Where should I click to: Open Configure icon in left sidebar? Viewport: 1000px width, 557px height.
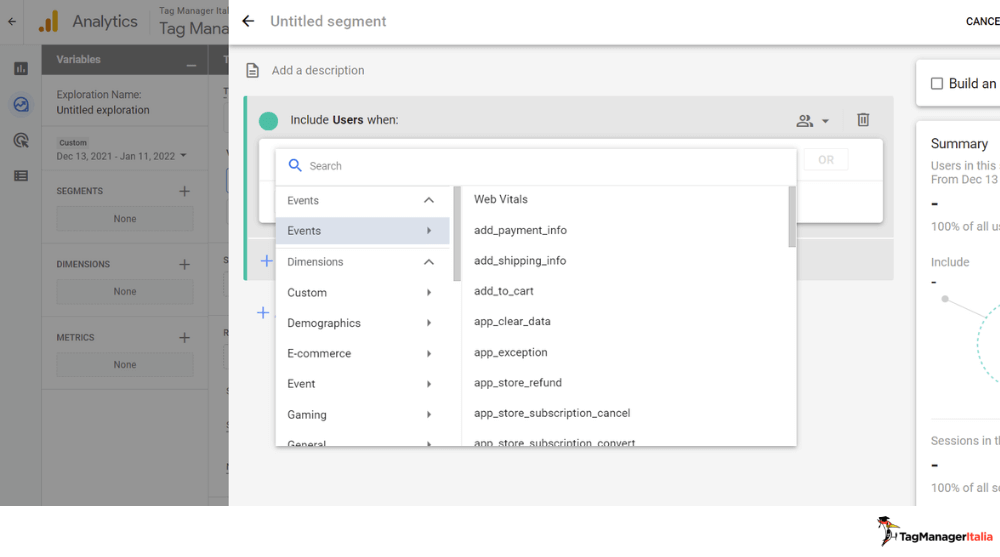(x=21, y=175)
